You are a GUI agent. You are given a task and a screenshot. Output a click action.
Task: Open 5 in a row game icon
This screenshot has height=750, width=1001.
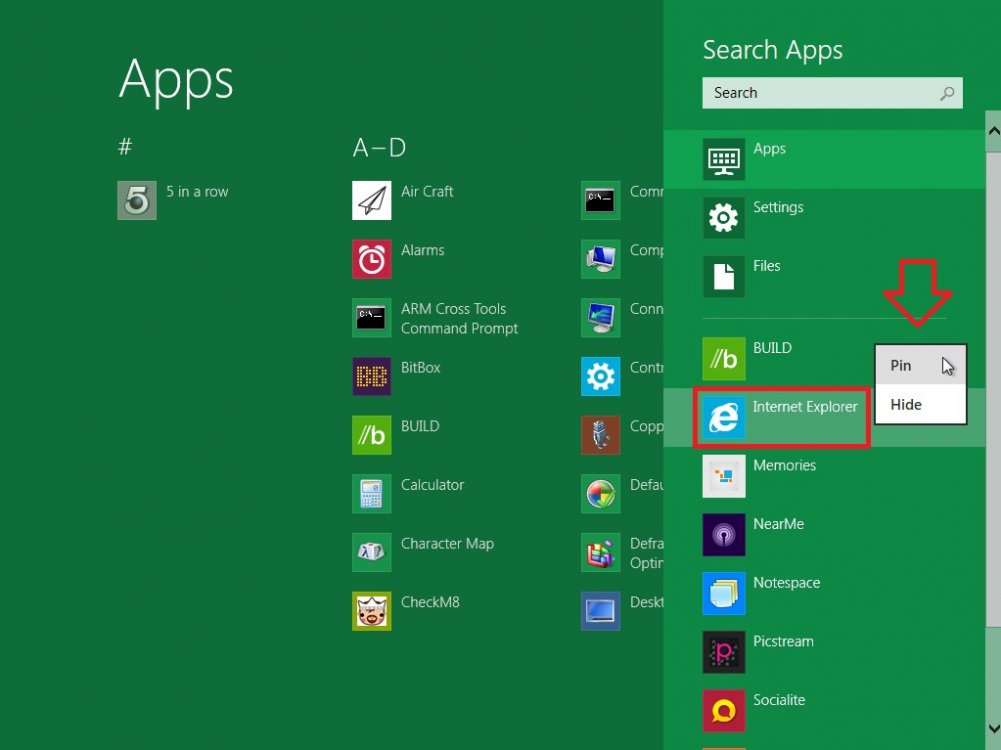[137, 200]
